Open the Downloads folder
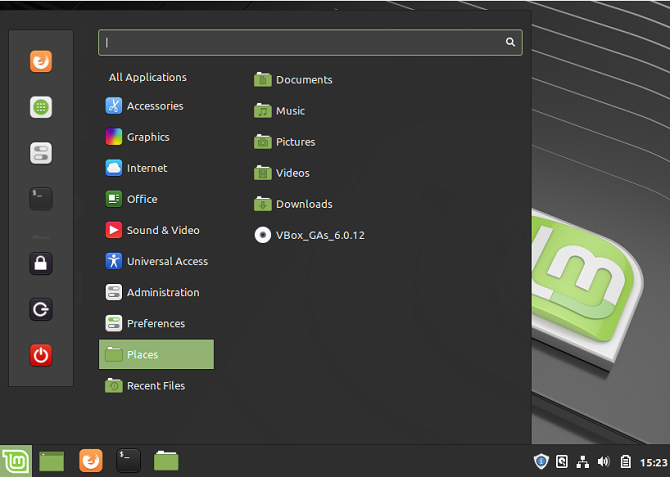Viewport: 670px width, 477px height. click(x=293, y=204)
